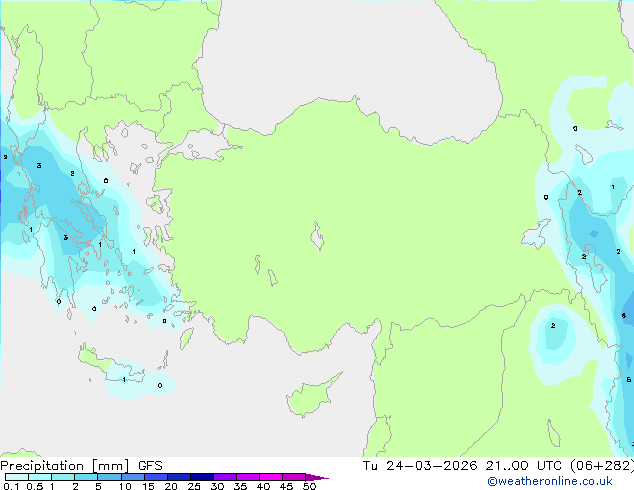634x490 pixels.
Task: Click the 30–35 mm violet legend box
Action: pos(225,477)
